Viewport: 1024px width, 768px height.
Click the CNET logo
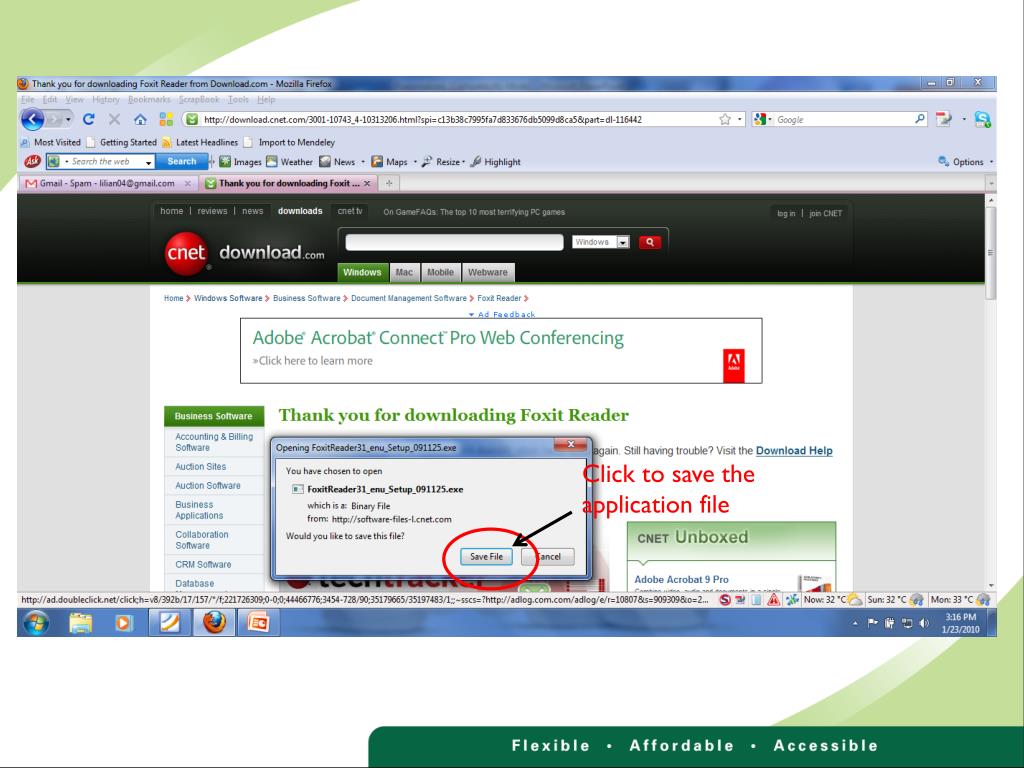pos(186,253)
